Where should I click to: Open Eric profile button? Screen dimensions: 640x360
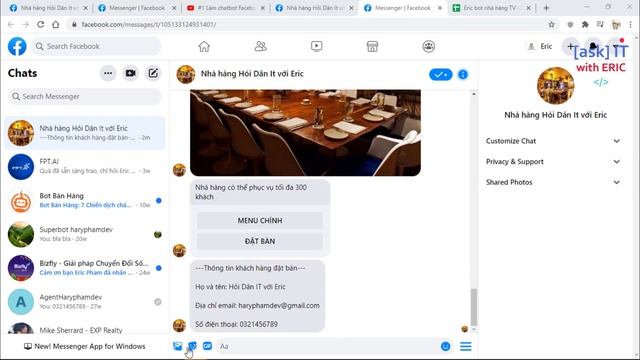click(540, 46)
